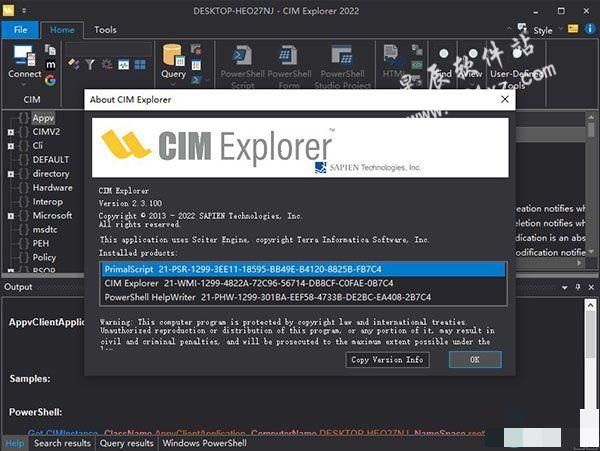600x451 pixels.
Task: Click the black 'm' search icon
Action: point(51,65)
